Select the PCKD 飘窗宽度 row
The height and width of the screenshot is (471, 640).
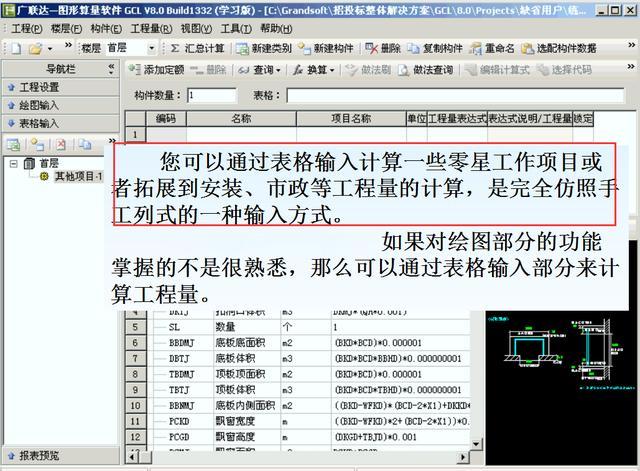click(x=298, y=421)
